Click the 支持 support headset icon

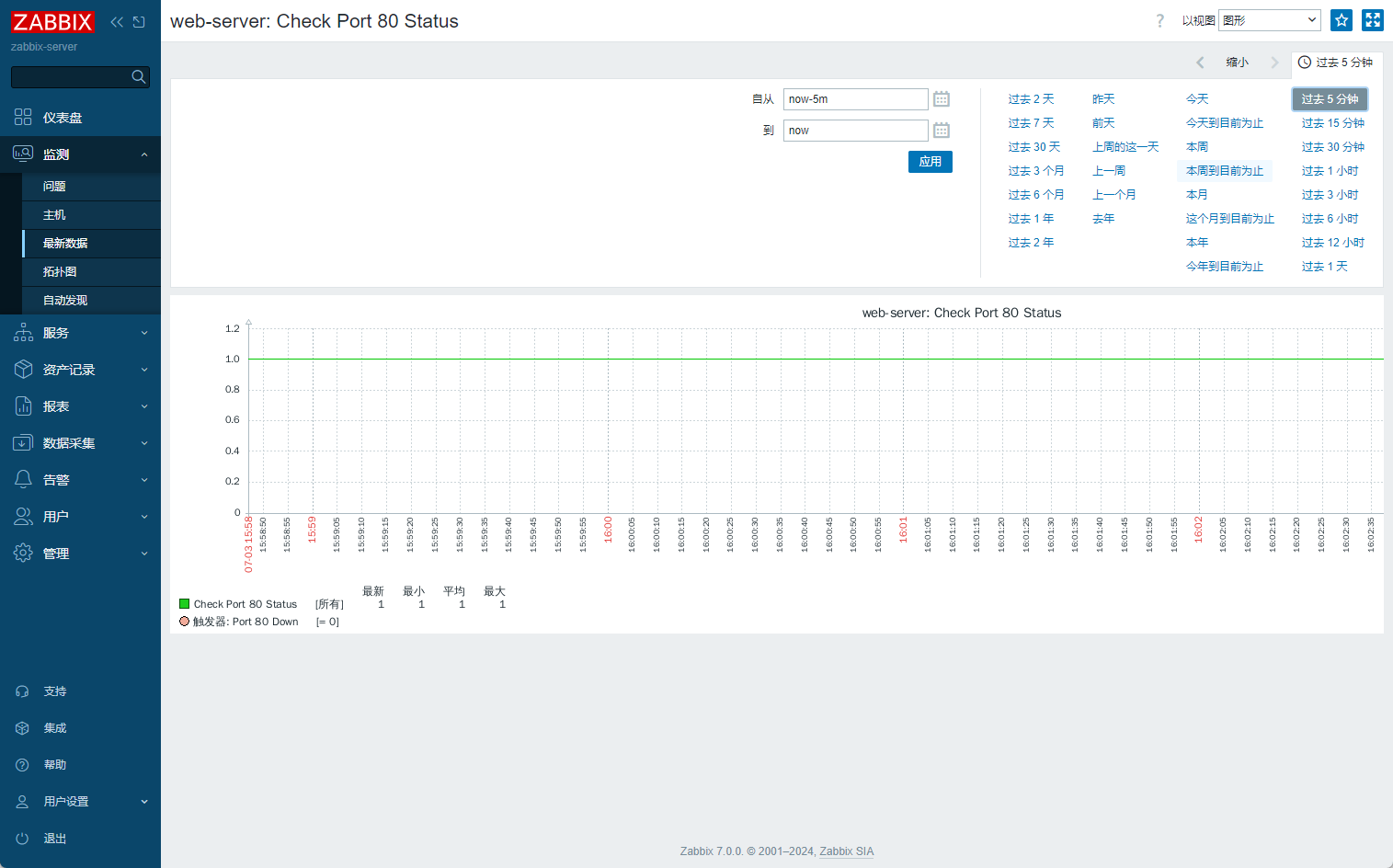point(23,691)
